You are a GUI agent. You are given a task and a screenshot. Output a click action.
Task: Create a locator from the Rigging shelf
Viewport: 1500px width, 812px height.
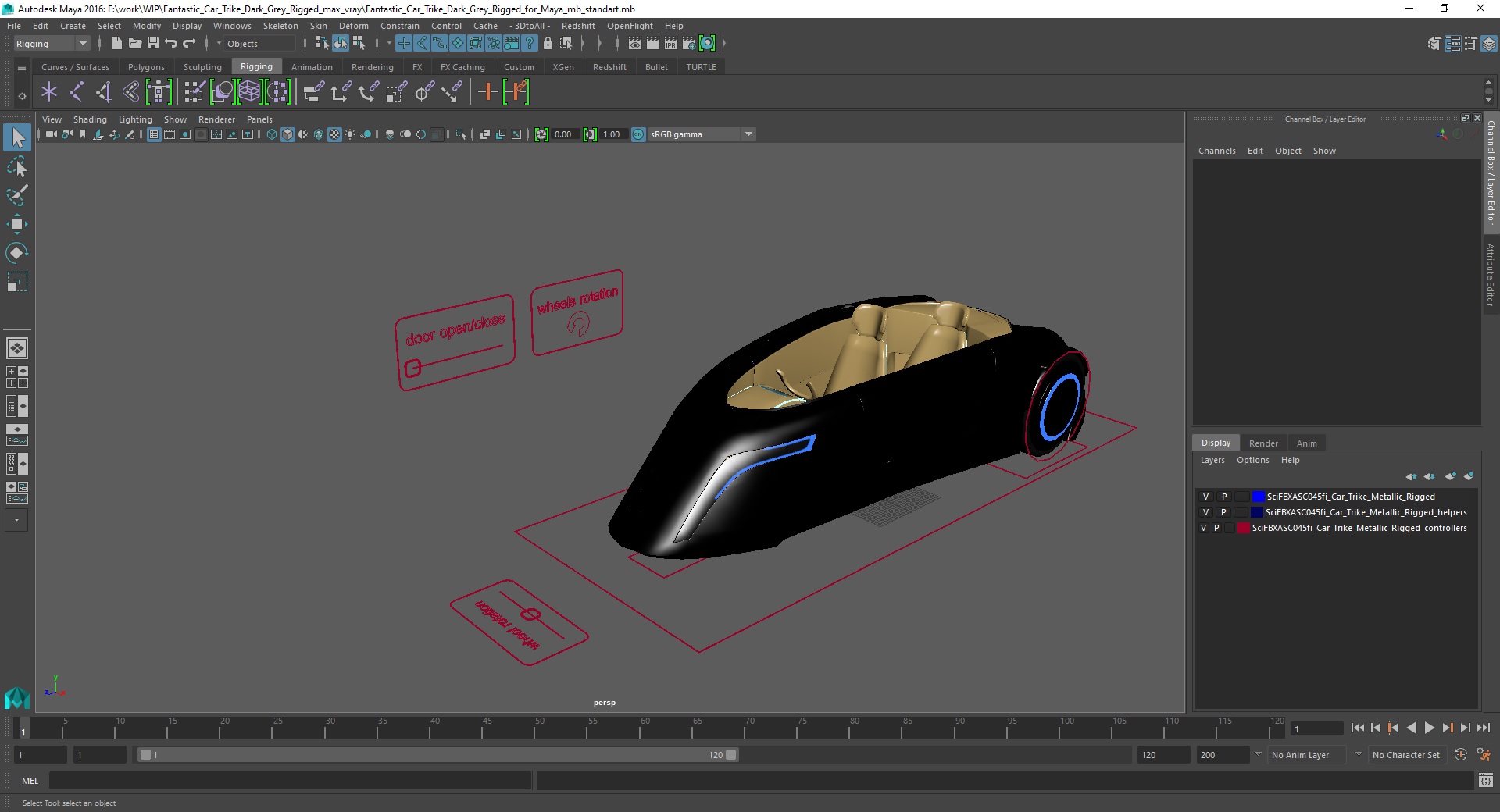49,92
